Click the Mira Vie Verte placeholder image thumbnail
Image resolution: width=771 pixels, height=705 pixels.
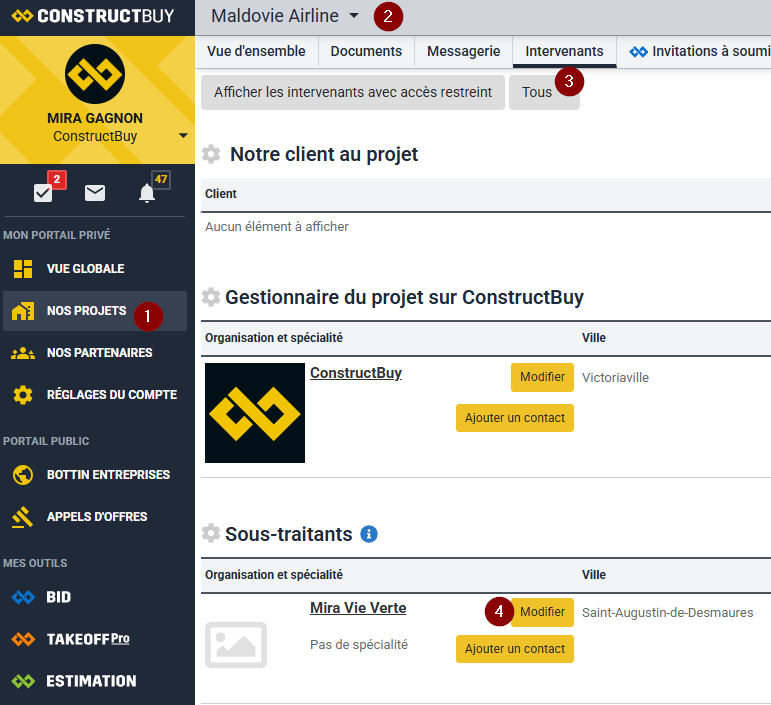point(236,644)
